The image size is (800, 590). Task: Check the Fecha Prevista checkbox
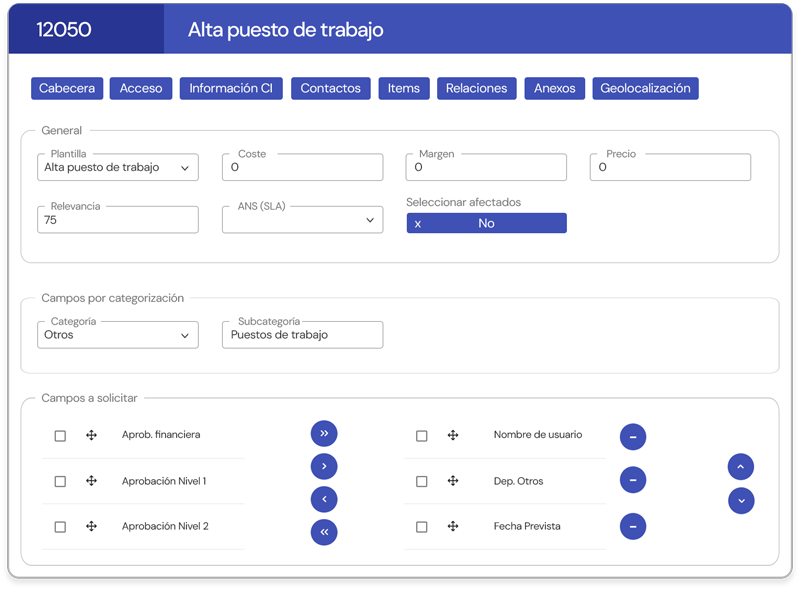[x=421, y=527]
